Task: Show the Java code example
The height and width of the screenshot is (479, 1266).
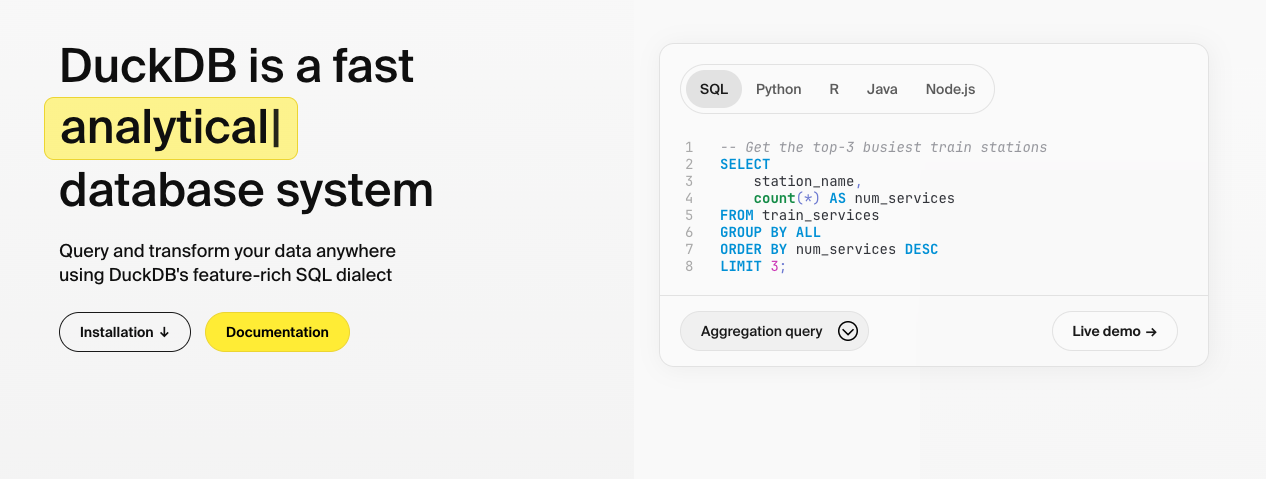Action: (x=882, y=89)
